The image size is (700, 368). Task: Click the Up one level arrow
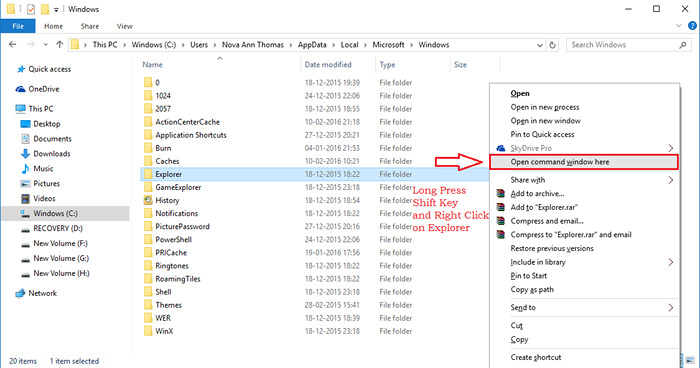point(59,45)
